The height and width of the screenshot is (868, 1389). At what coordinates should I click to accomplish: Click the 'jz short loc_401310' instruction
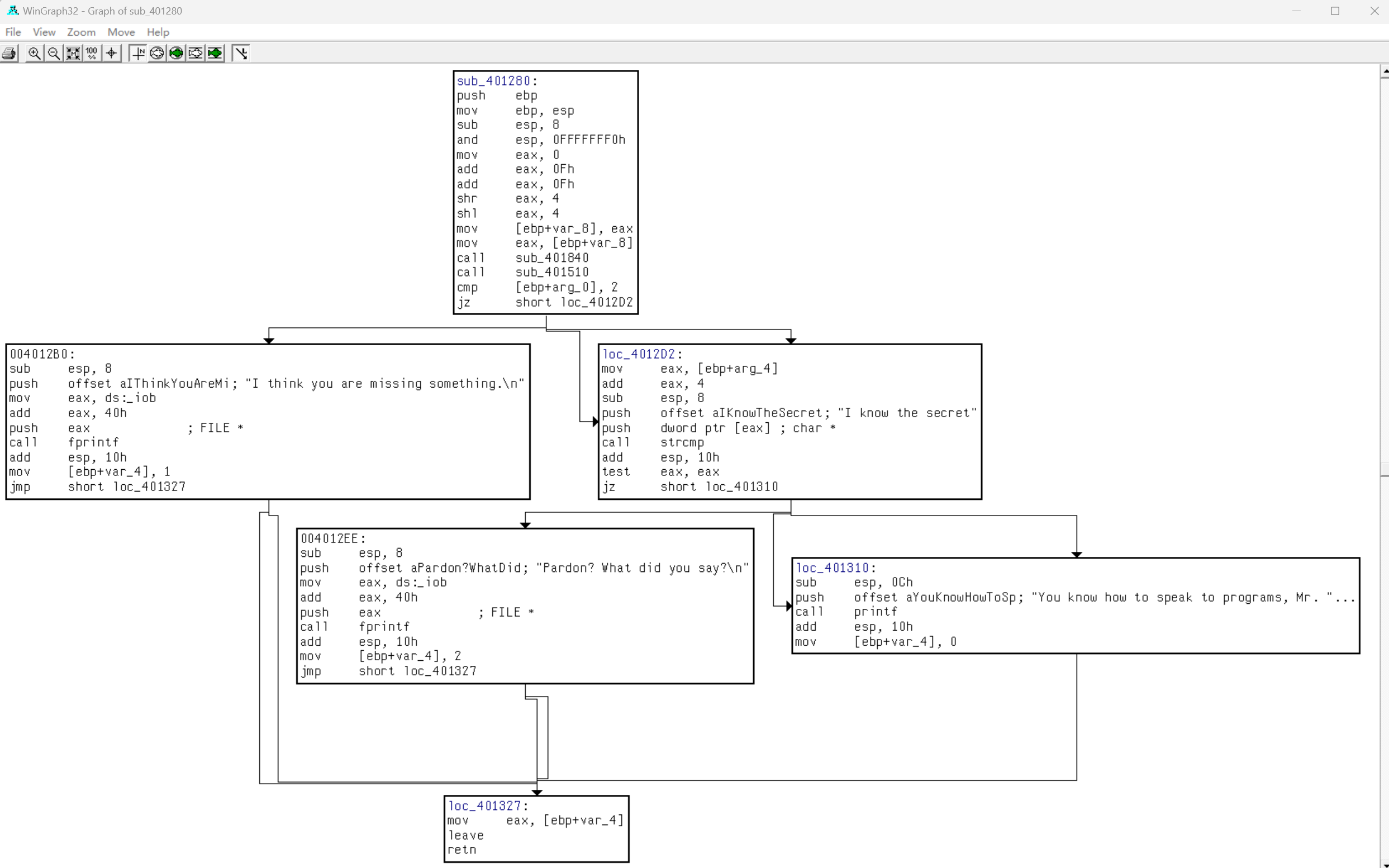click(689, 487)
